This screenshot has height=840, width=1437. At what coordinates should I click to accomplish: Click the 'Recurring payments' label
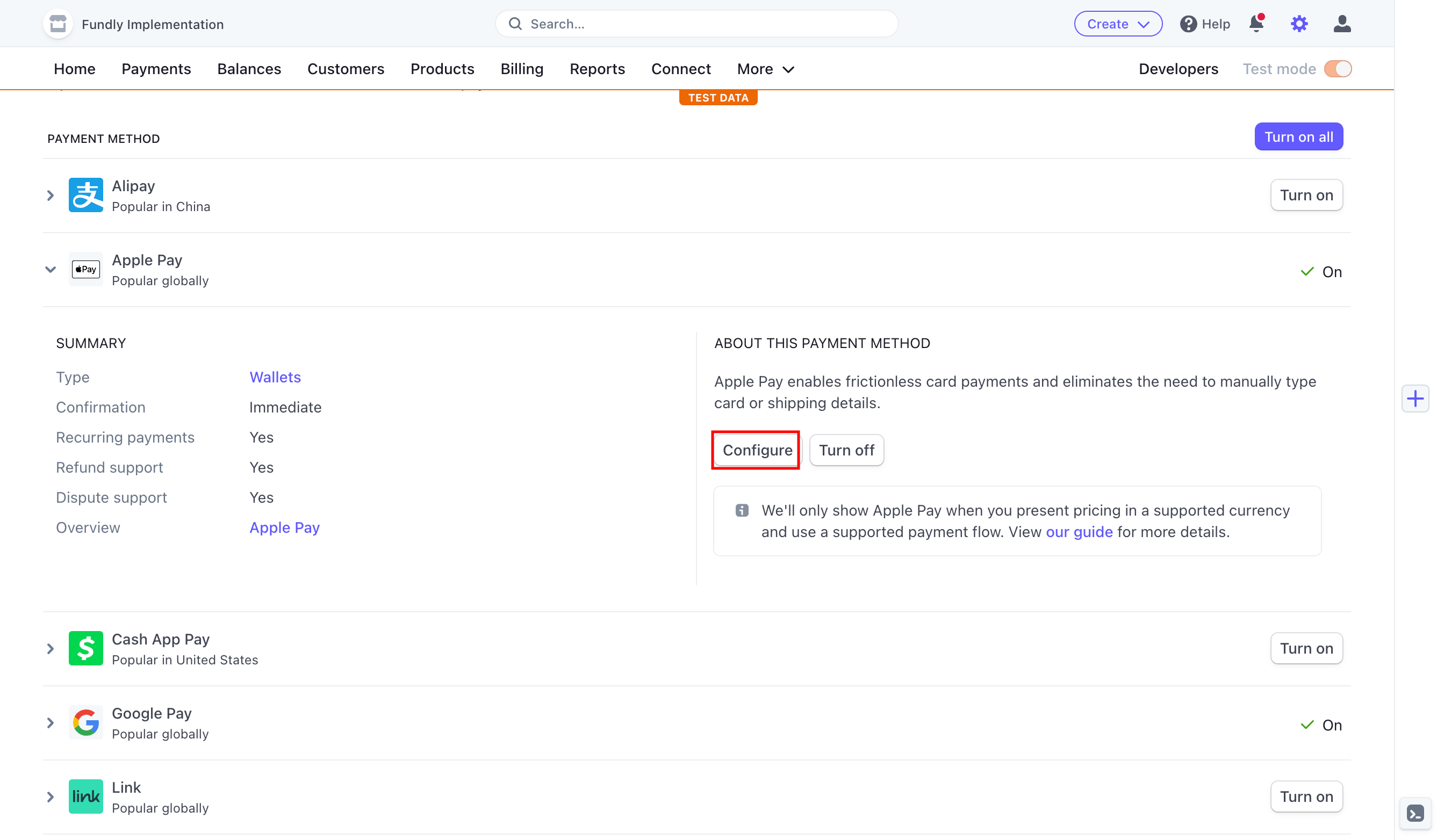125,438
